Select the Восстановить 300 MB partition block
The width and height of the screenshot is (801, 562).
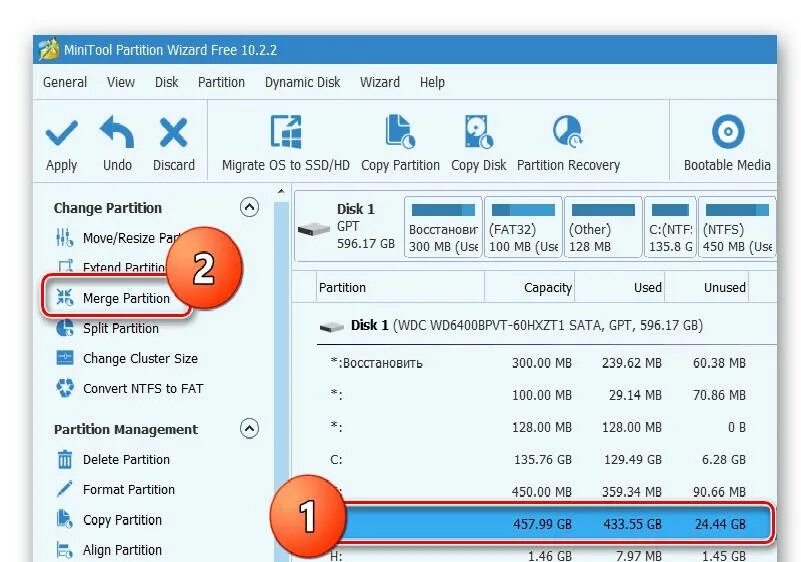[443, 227]
